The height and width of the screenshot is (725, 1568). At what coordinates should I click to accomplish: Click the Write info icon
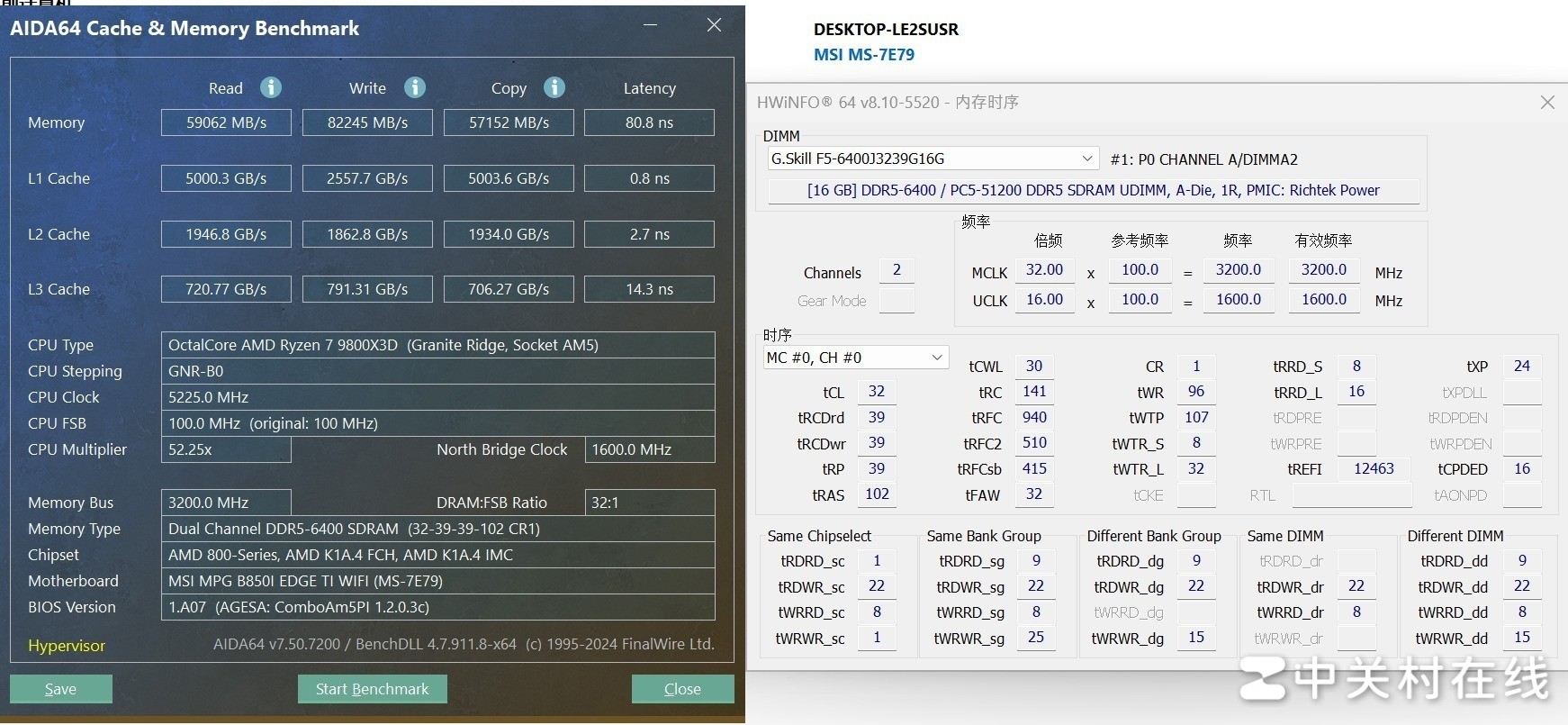[415, 87]
